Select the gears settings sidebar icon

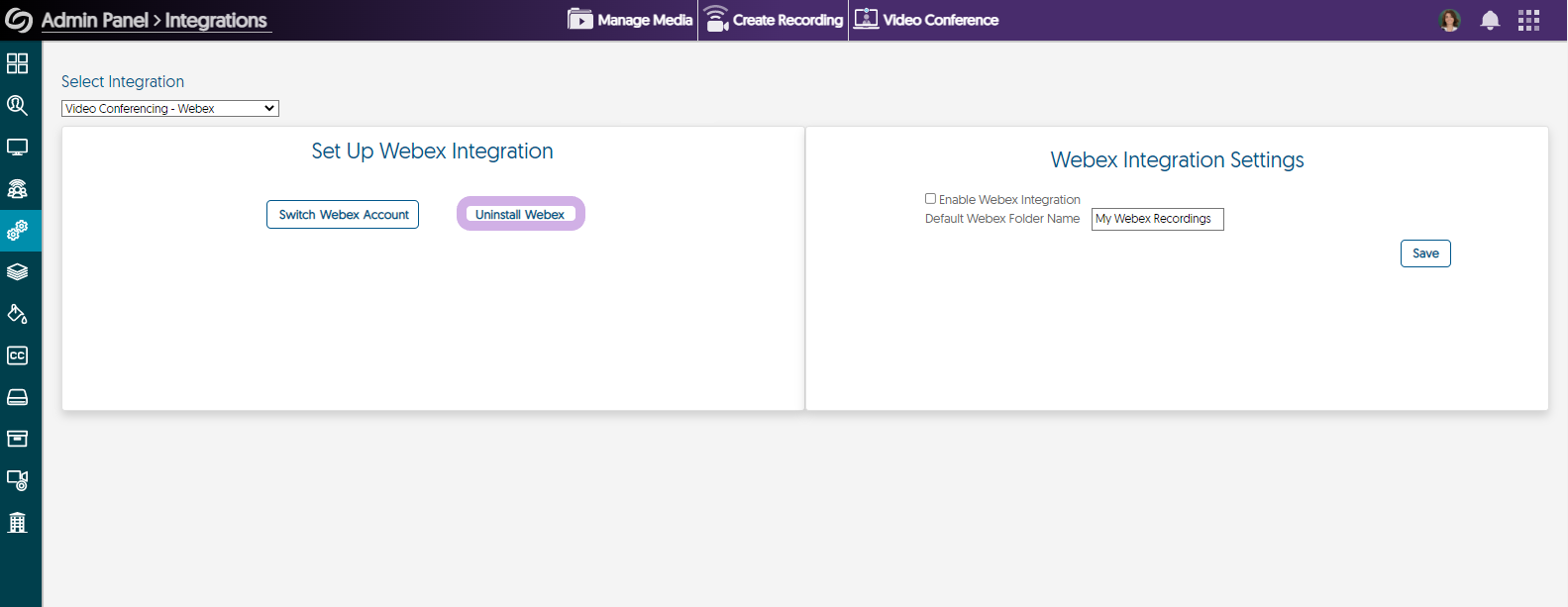pos(18,231)
